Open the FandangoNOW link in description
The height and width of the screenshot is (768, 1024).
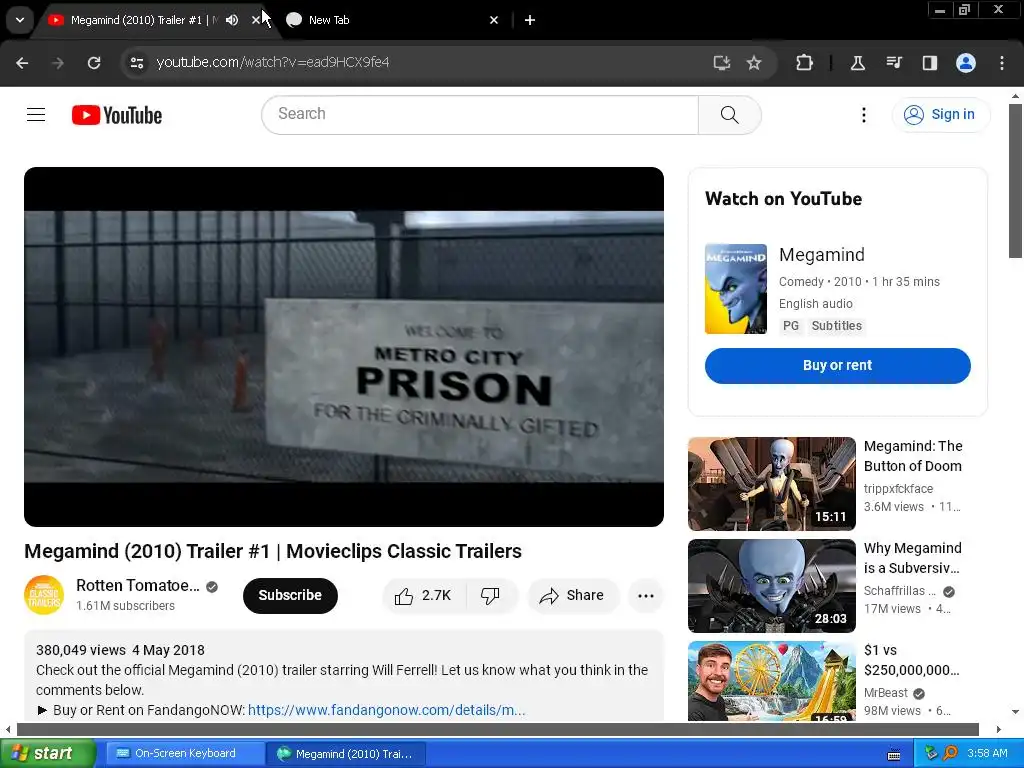pos(387,710)
